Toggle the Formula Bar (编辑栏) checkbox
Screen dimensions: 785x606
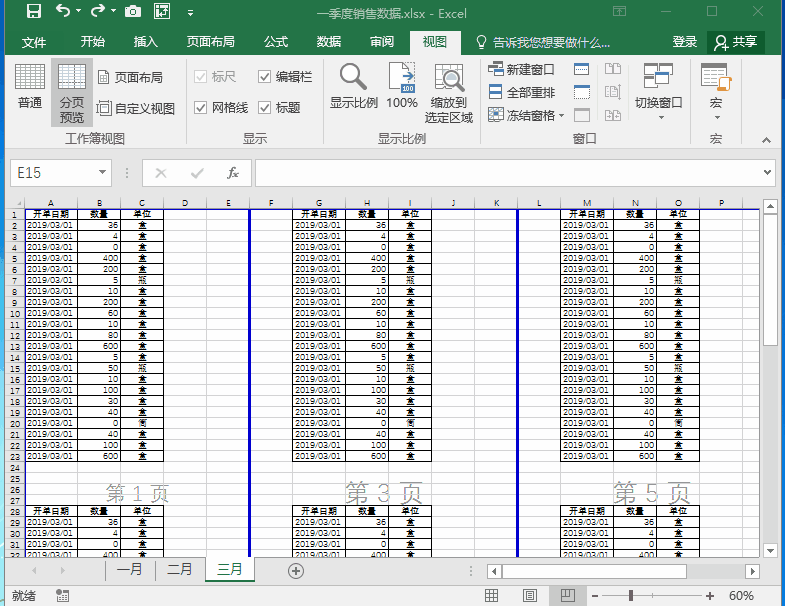pyautogui.click(x=264, y=77)
